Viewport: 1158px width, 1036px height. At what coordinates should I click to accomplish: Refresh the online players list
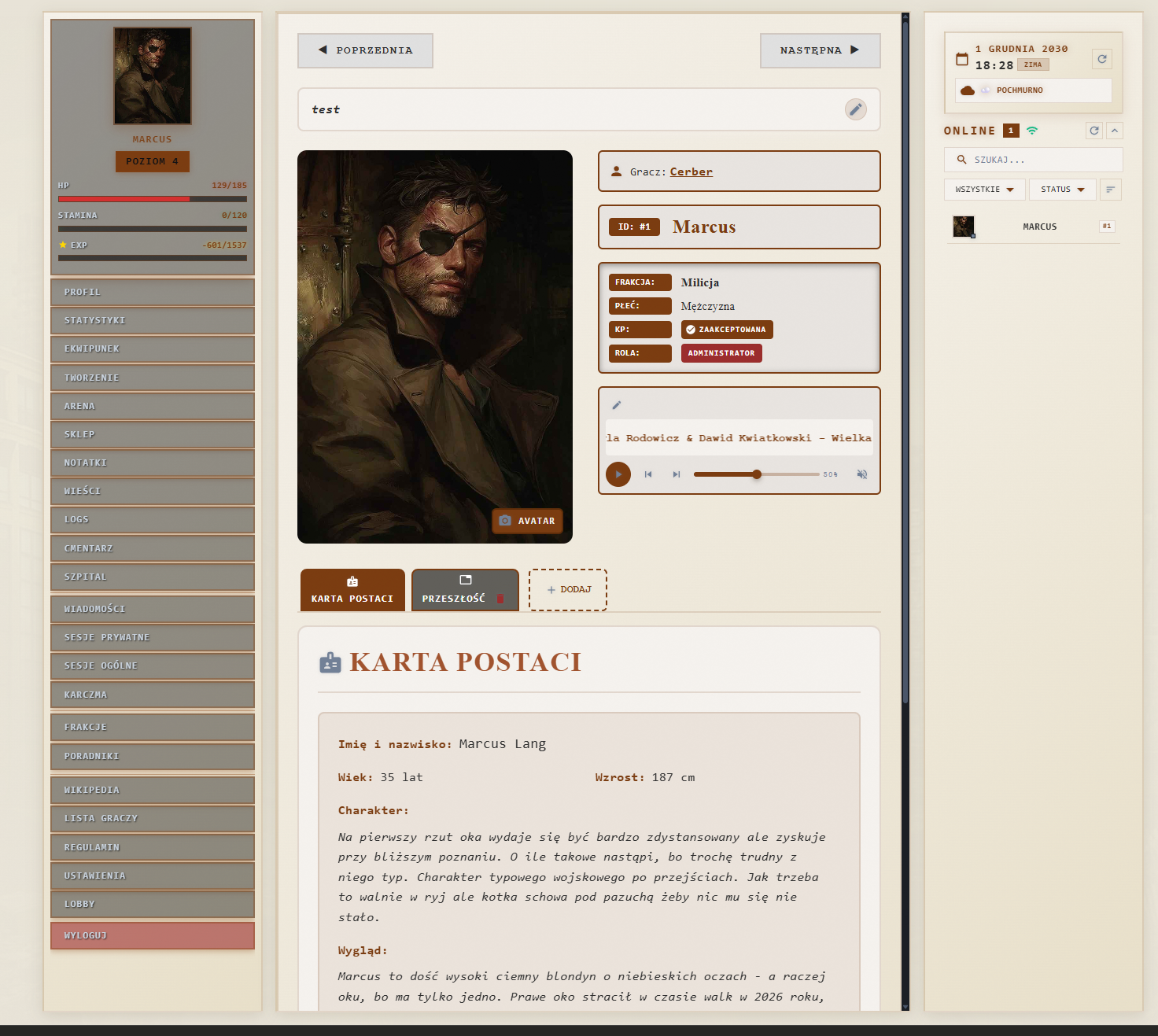tap(1093, 131)
